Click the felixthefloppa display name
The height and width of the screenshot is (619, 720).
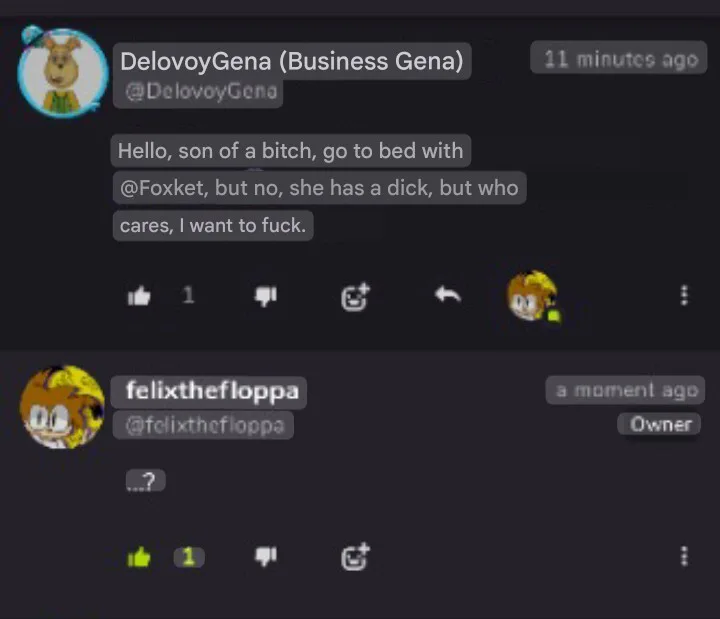click(x=212, y=391)
